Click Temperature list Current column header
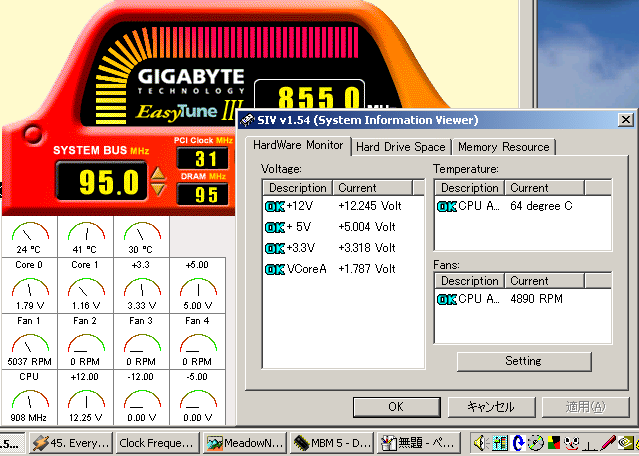The image size is (639, 456). pyautogui.click(x=544, y=188)
